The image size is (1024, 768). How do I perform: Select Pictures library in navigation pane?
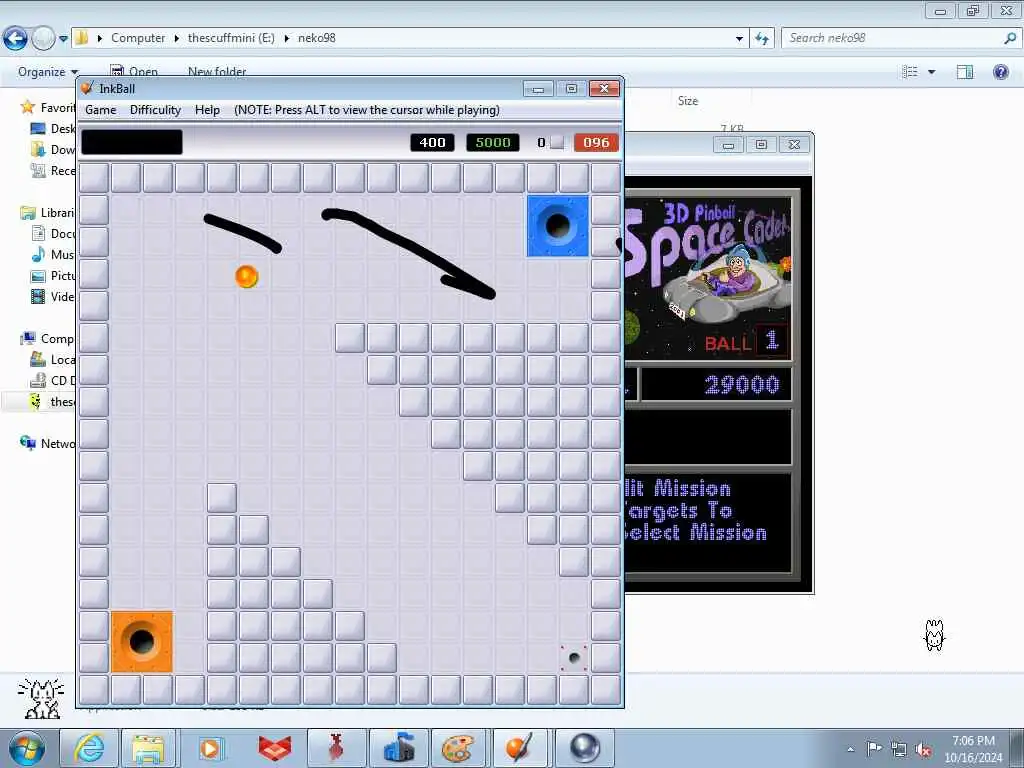click(x=54, y=276)
